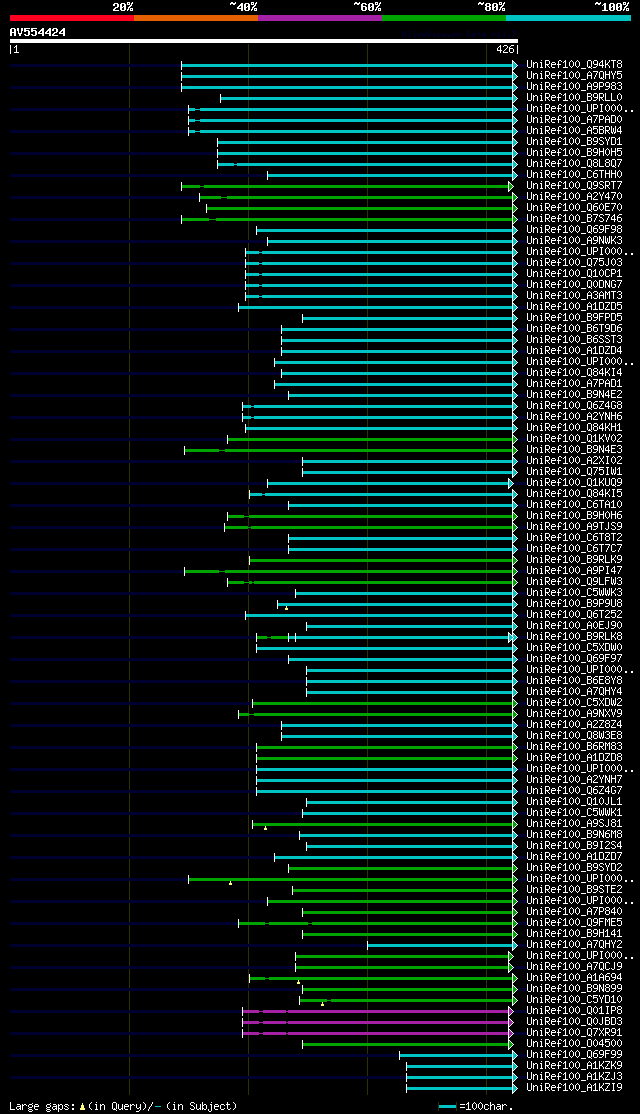Screen dimensions: 640x1114
Task: Select the label UniRef100_Q9FME5
Action: (x=574, y=924)
